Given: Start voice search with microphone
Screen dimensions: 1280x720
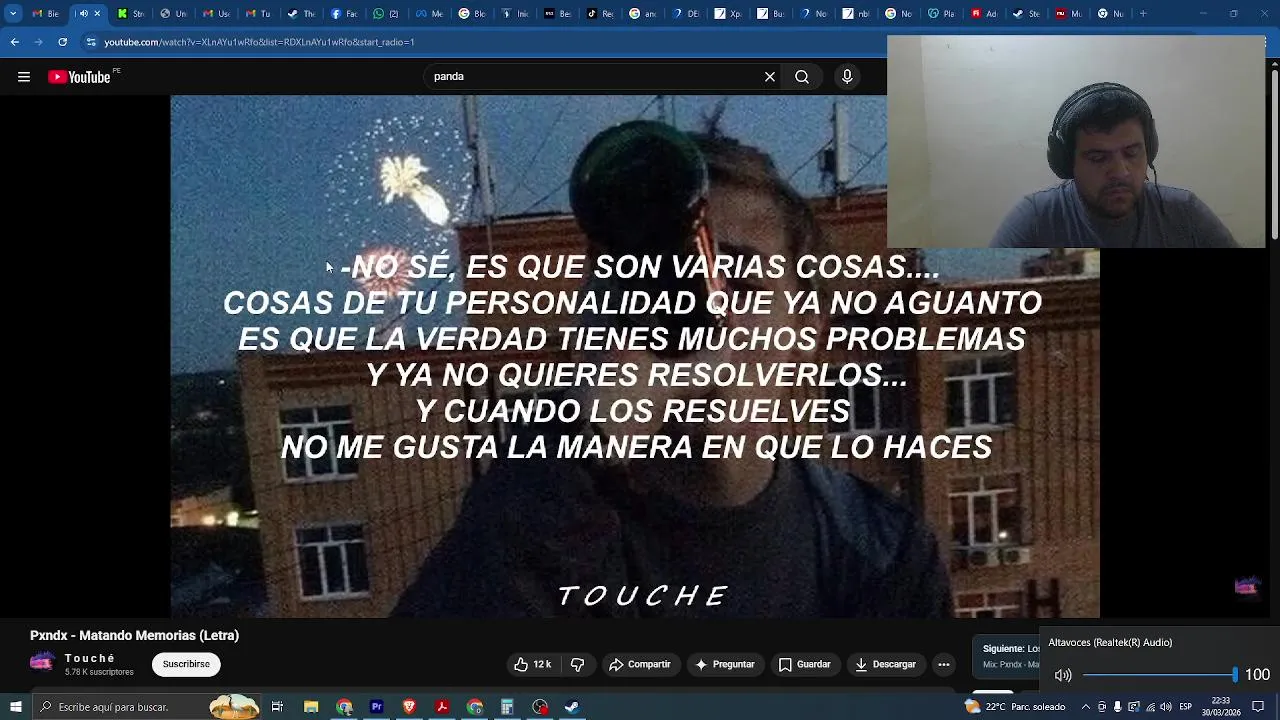Looking at the screenshot, I should tap(847, 77).
